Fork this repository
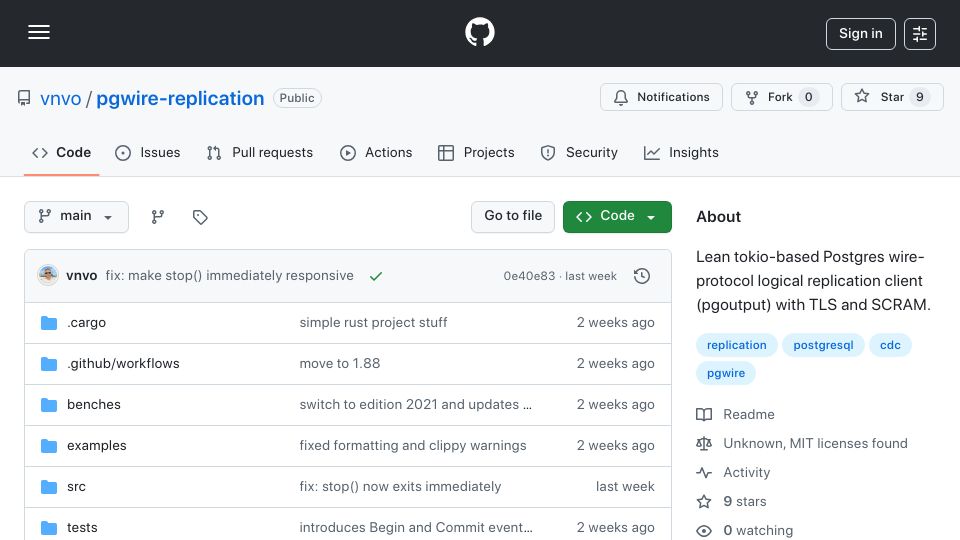The height and width of the screenshot is (540, 960). [x=781, y=97]
